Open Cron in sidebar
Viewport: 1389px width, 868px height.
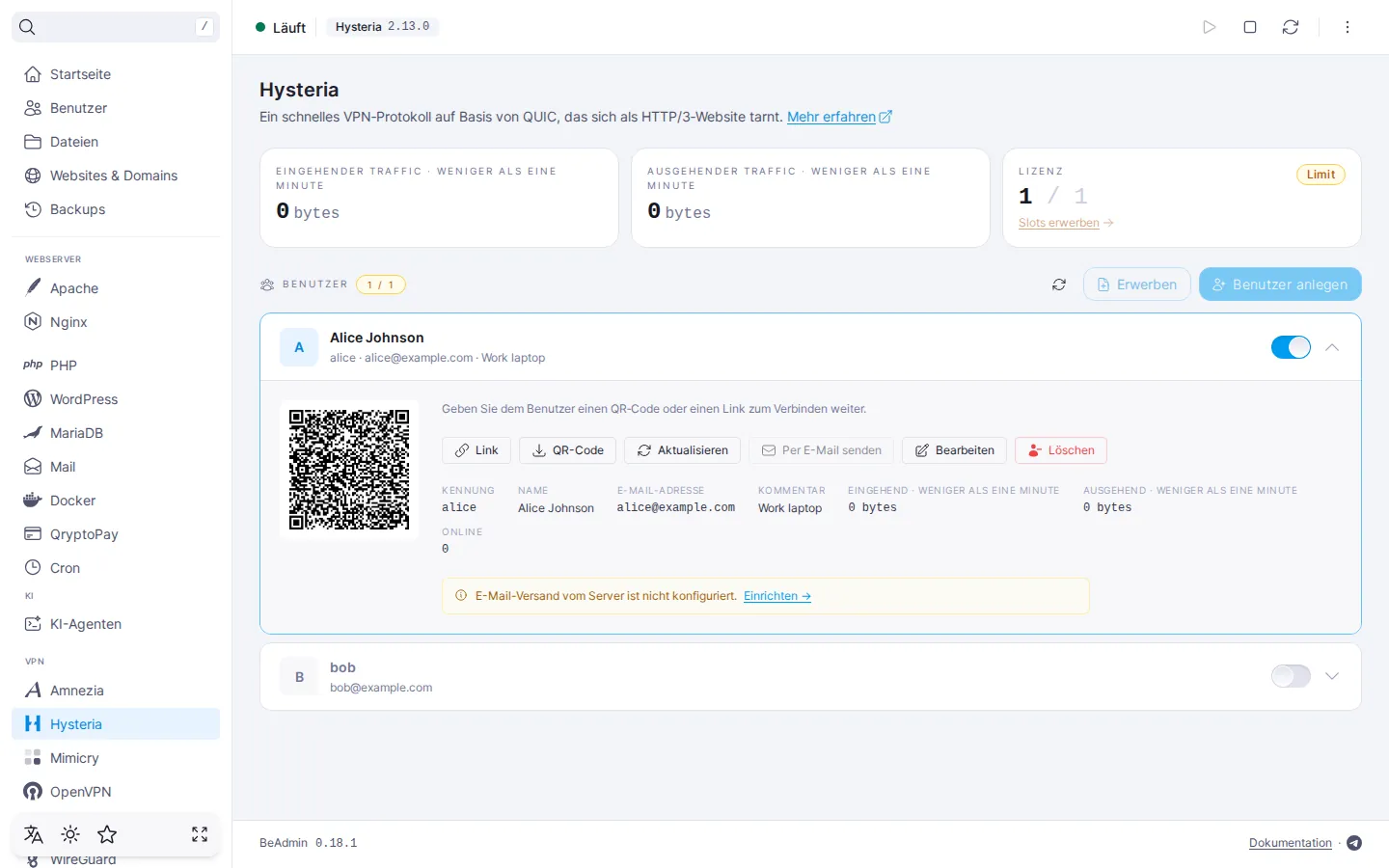(x=116, y=568)
